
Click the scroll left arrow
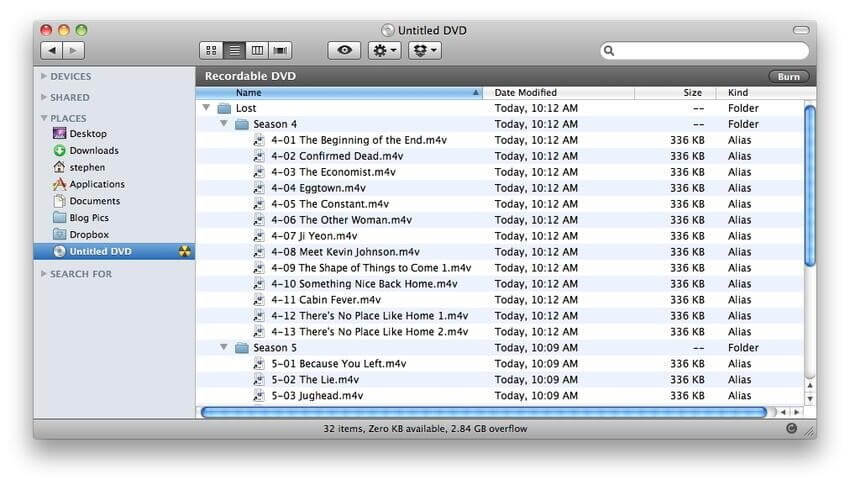(x=783, y=412)
